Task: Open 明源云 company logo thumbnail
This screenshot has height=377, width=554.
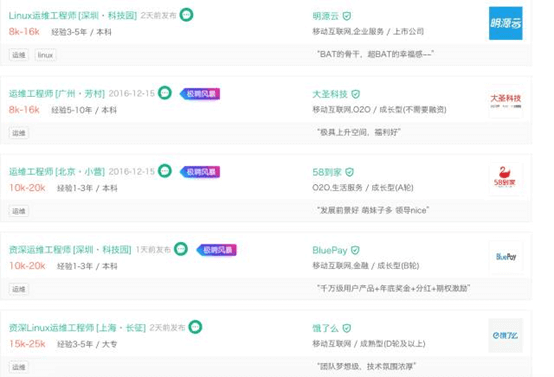Action: [x=506, y=23]
